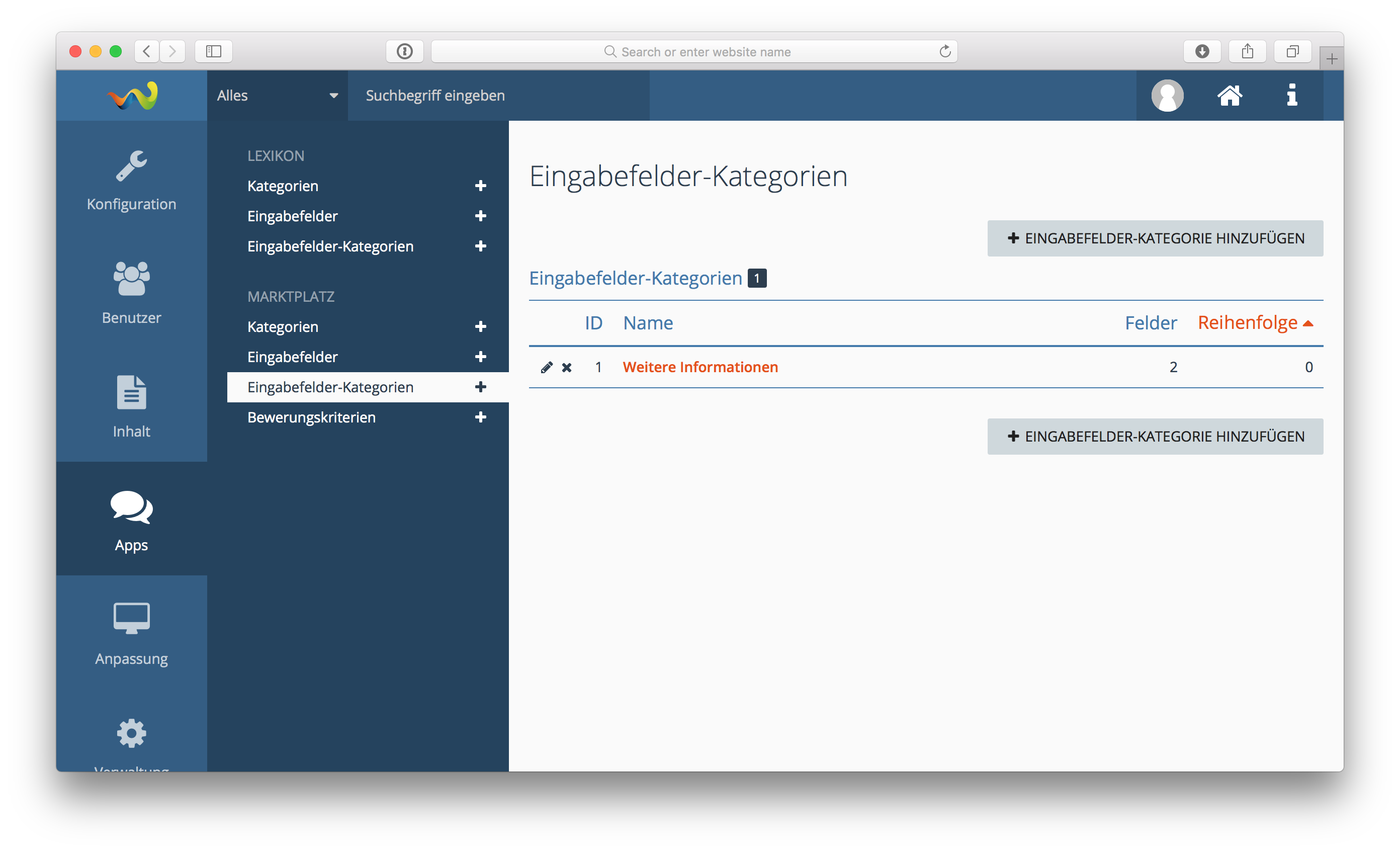The image size is (1400, 852).
Task: Open Konfiguration wrench section
Action: tap(131, 179)
